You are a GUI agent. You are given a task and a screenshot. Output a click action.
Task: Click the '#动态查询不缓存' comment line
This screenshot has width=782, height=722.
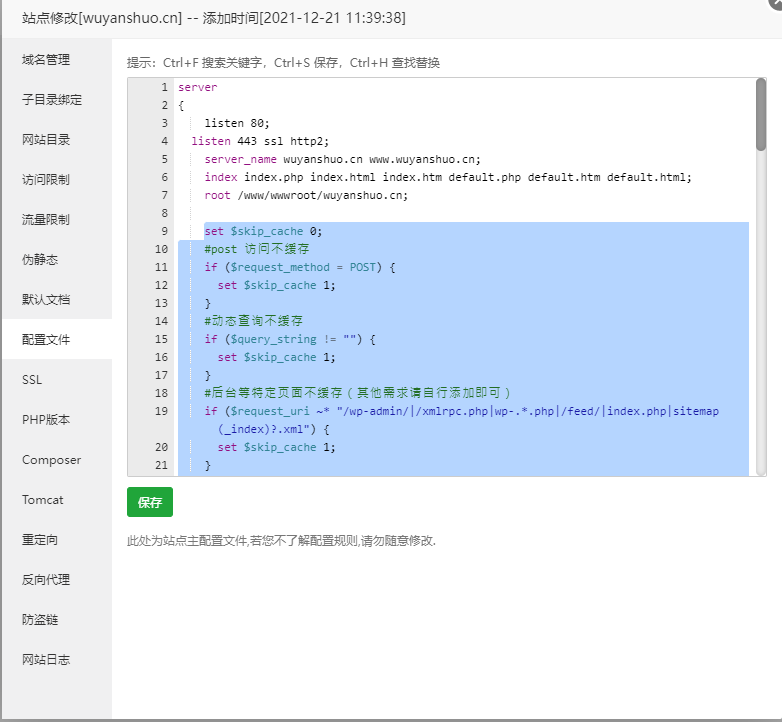253,321
